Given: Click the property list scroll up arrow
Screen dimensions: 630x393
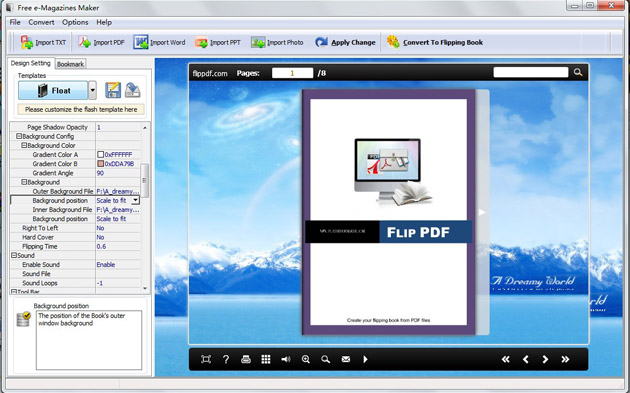Looking at the screenshot, I should coord(145,127).
